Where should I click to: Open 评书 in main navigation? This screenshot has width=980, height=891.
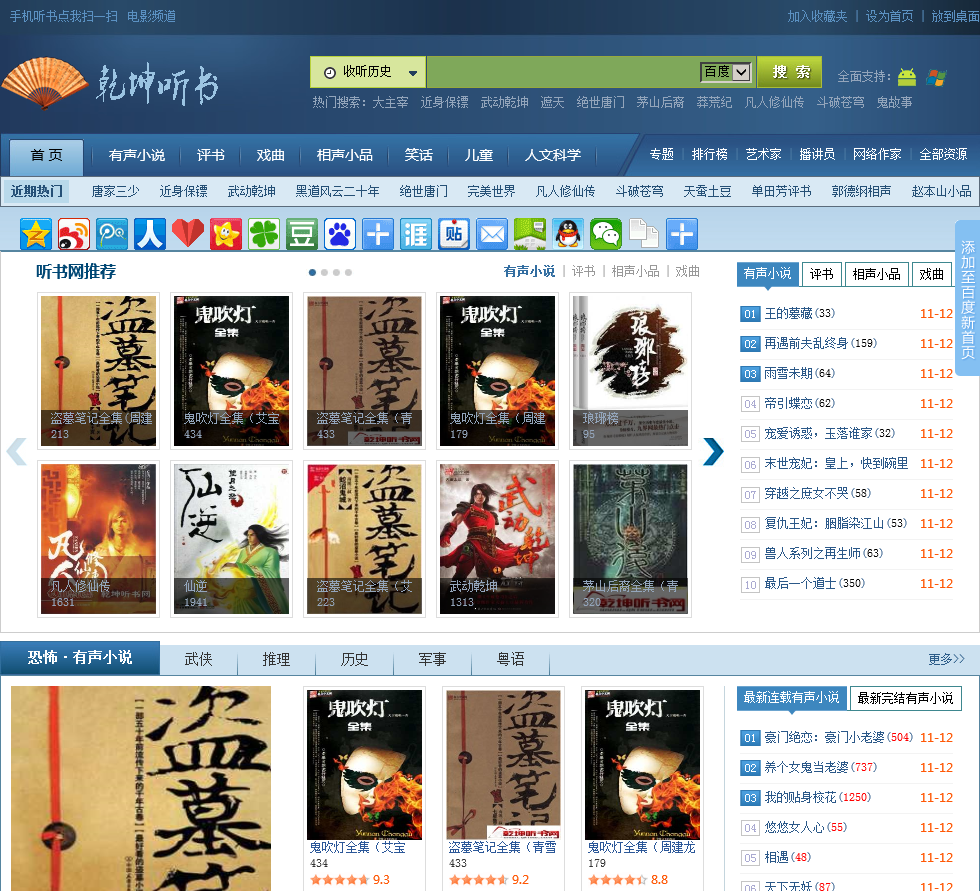point(211,155)
